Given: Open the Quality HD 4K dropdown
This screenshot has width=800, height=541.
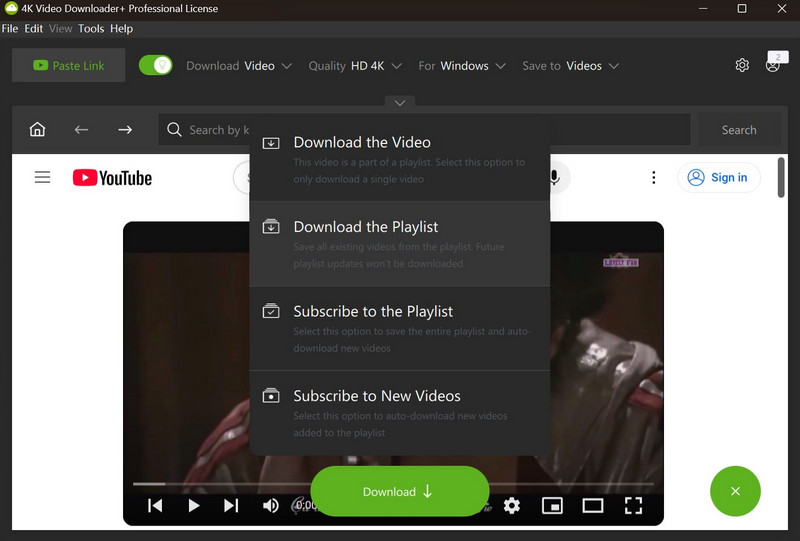Looking at the screenshot, I should tap(355, 66).
